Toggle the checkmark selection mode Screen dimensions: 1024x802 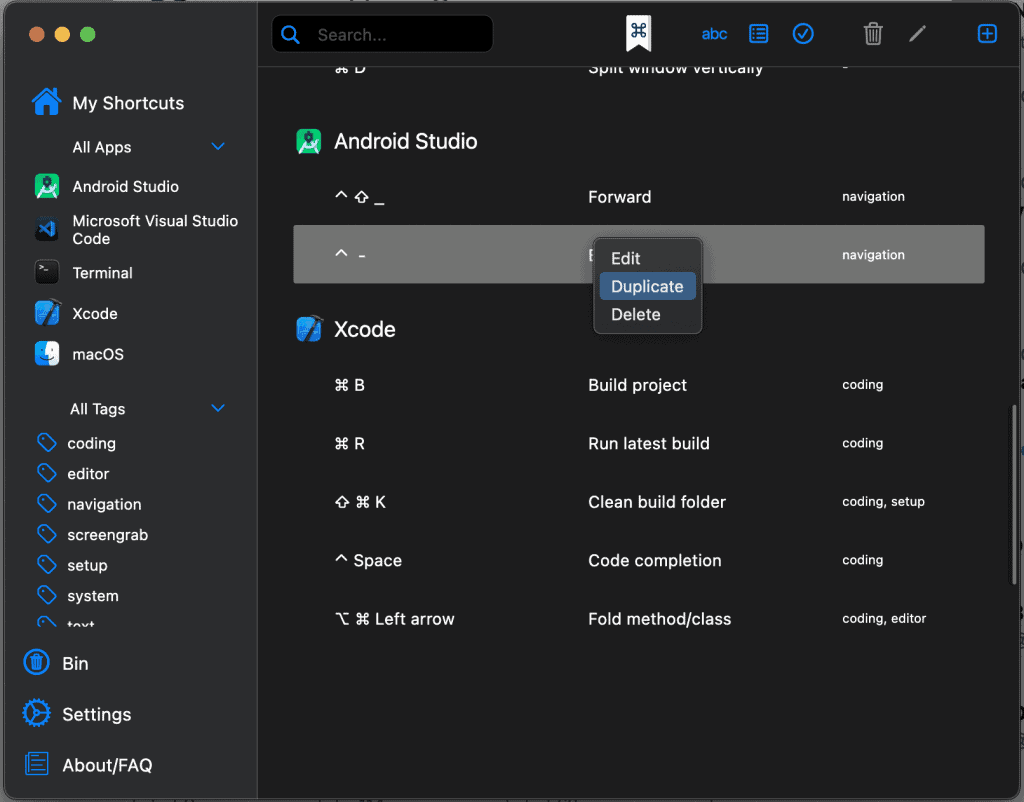[x=803, y=34]
